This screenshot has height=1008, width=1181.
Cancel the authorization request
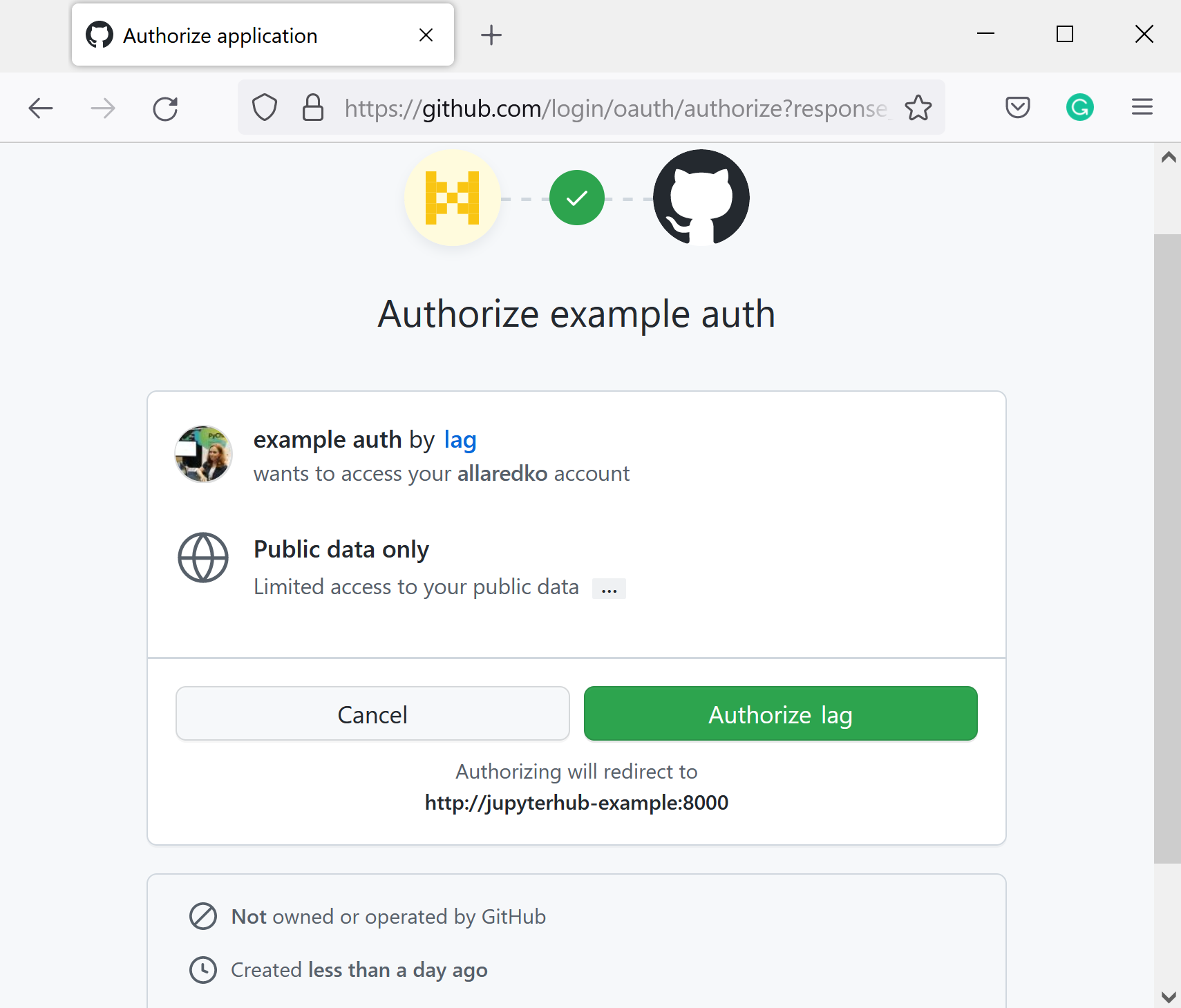coord(372,714)
